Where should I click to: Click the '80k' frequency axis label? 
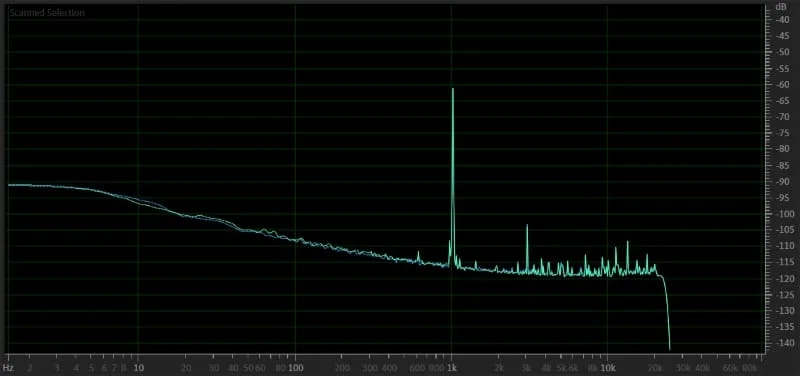tap(749, 367)
